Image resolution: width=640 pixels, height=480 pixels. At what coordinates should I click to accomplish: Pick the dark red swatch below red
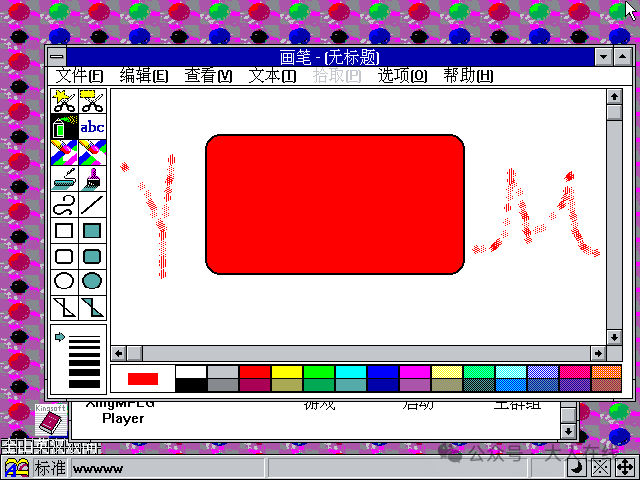pyautogui.click(x=255, y=385)
